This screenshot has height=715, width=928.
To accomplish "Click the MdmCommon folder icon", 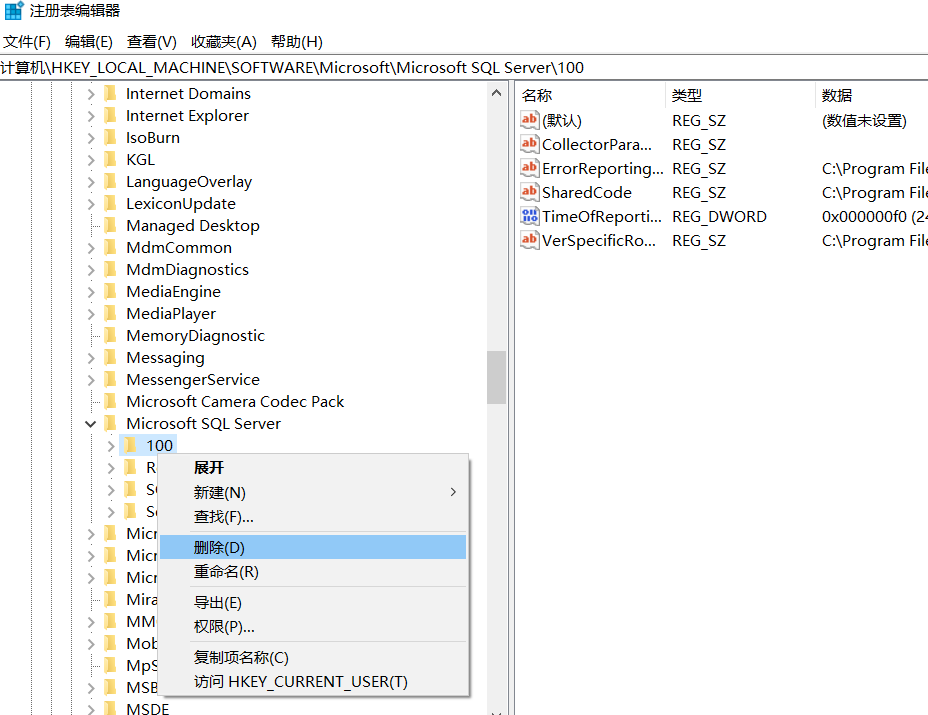I will [110, 247].
